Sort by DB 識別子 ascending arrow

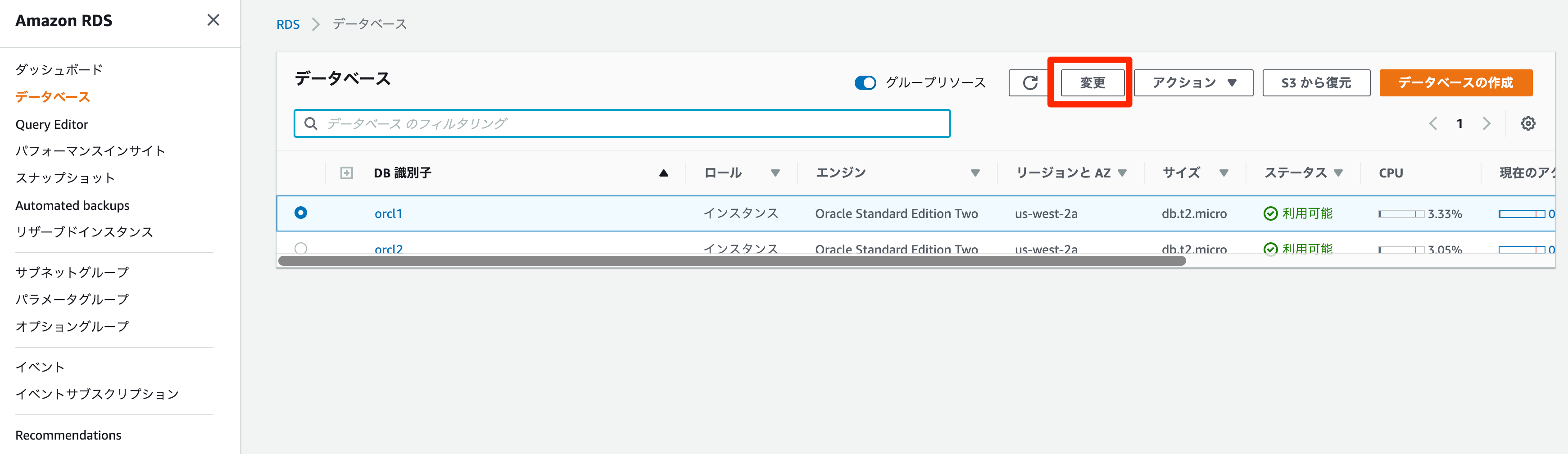click(663, 173)
